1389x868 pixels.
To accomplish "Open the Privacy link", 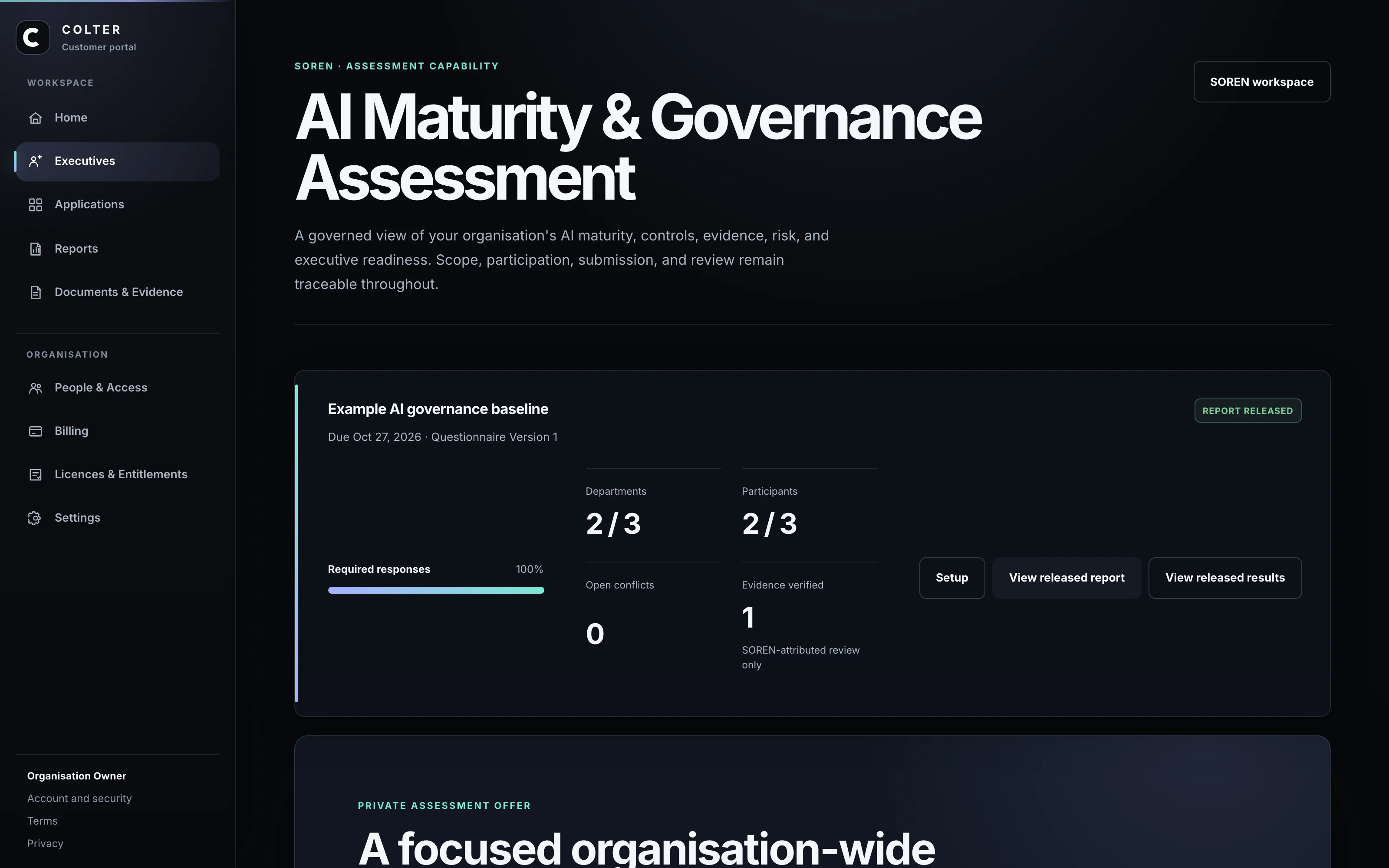I will (45, 843).
